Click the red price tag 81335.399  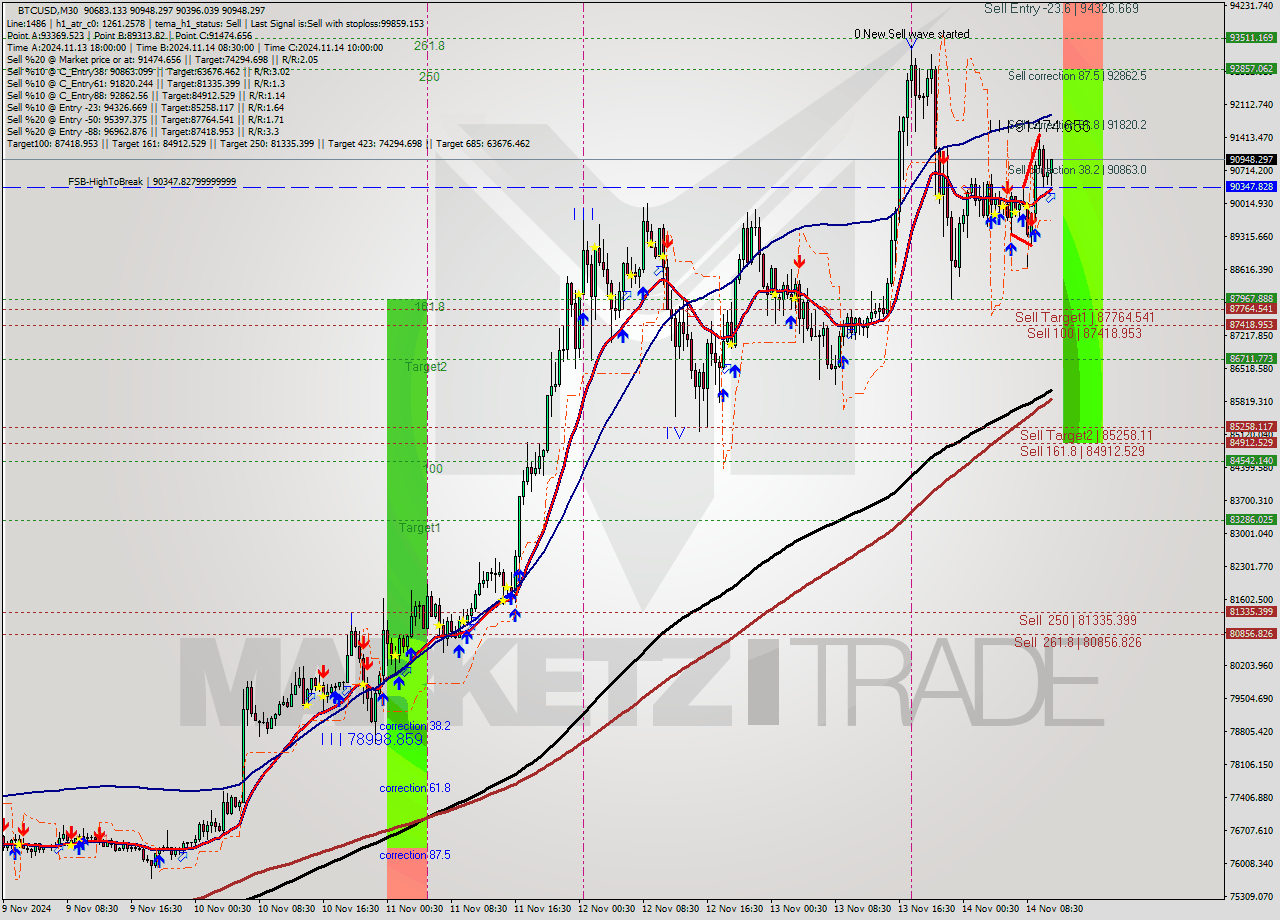1251,611
